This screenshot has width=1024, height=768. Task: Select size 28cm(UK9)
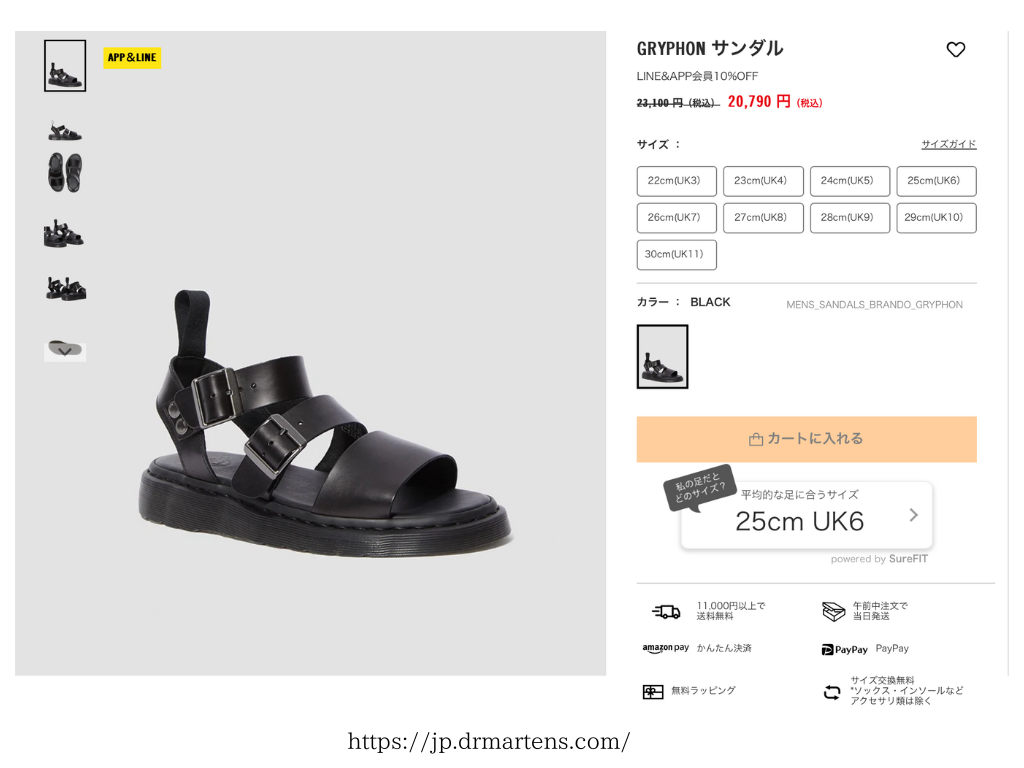850,217
